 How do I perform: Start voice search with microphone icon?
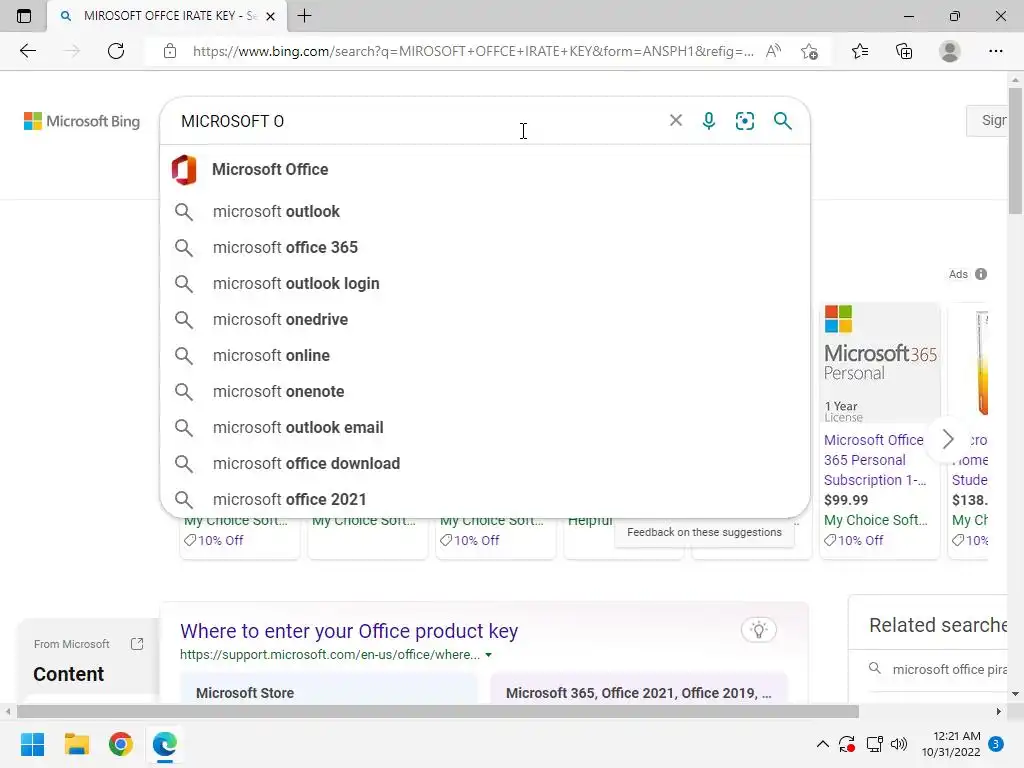tap(709, 120)
